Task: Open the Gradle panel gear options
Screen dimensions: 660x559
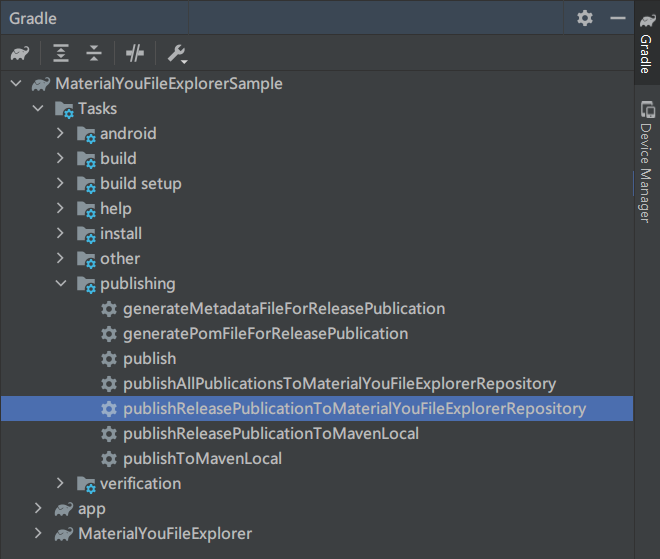Action: [585, 18]
